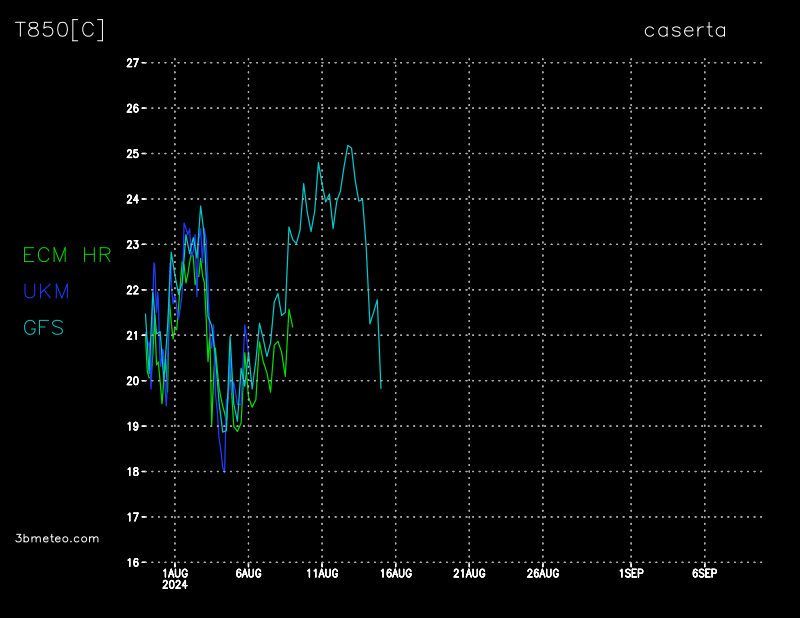
Task: Select the 6AUG date tick label
Action: pyautogui.click(x=248, y=573)
